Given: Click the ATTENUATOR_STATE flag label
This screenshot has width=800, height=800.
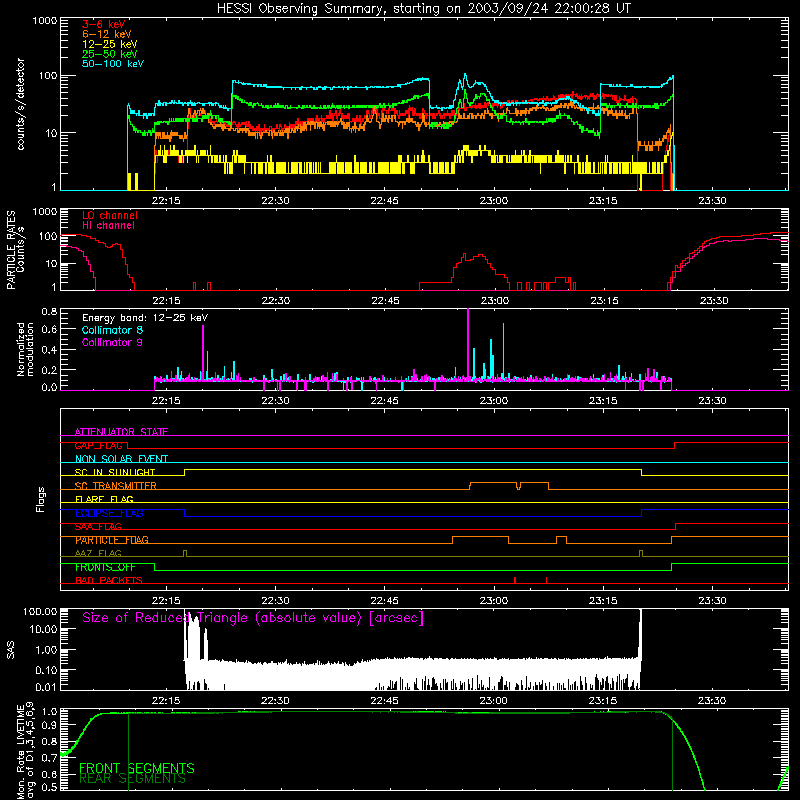Looking at the screenshot, I should [121, 432].
